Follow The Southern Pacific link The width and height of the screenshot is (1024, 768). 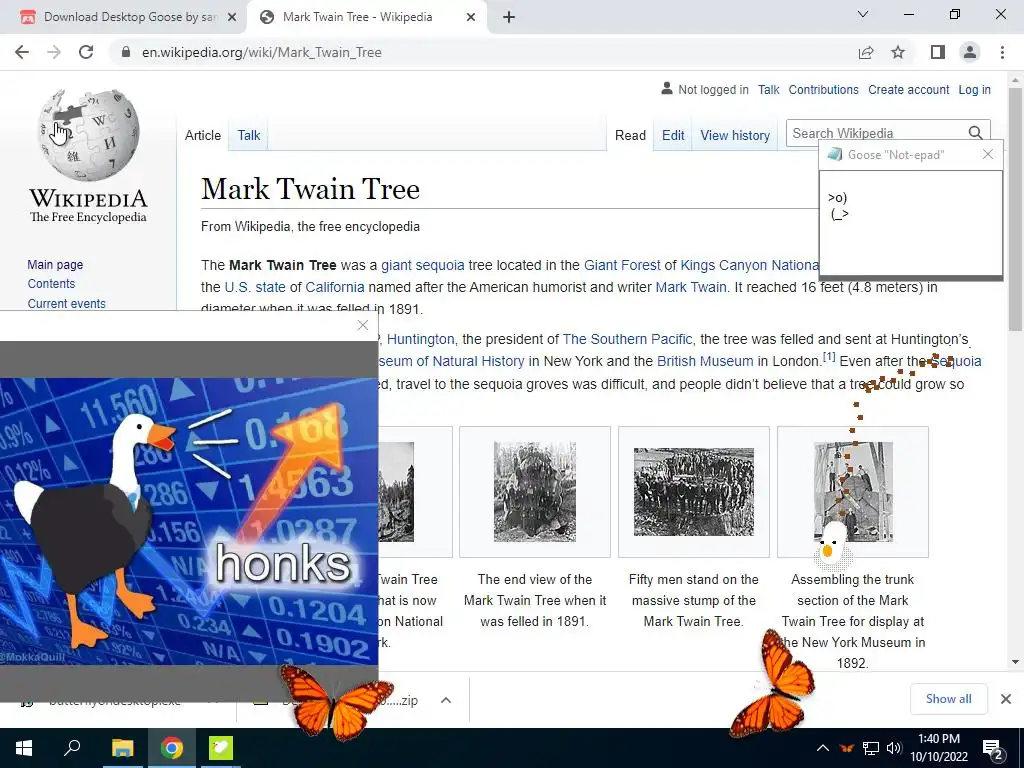tap(627, 339)
